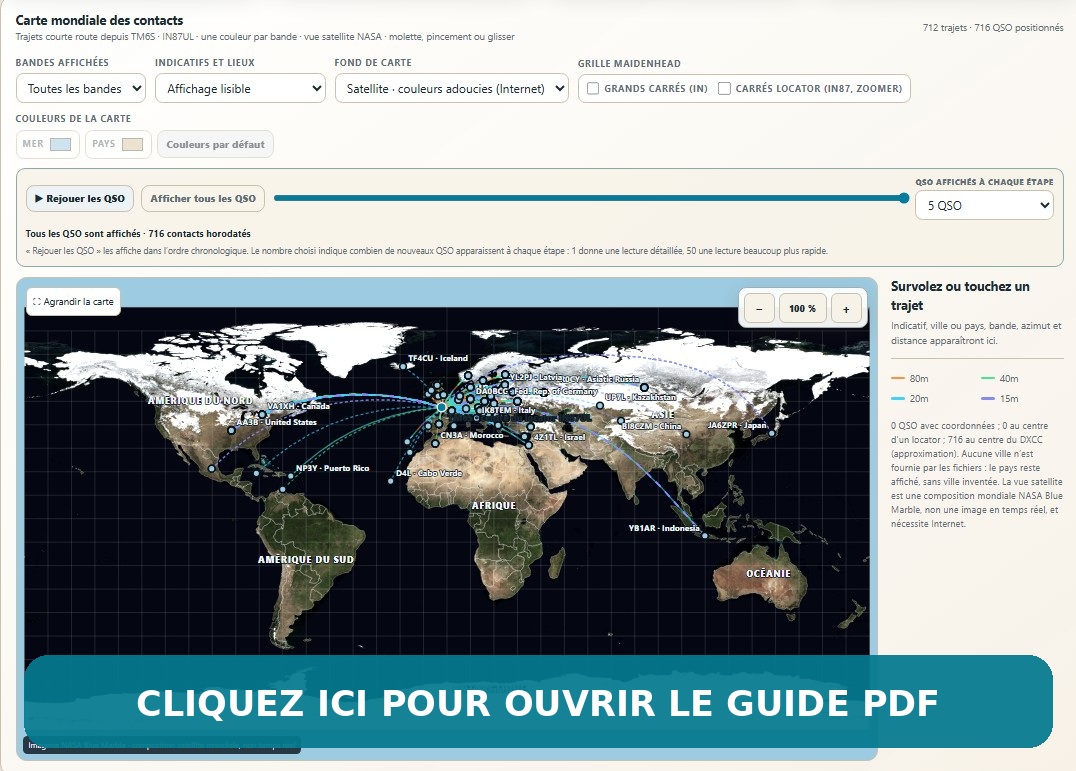Click the IK8TEM - Italy label
This screenshot has height=771, width=1076.
click(506, 410)
